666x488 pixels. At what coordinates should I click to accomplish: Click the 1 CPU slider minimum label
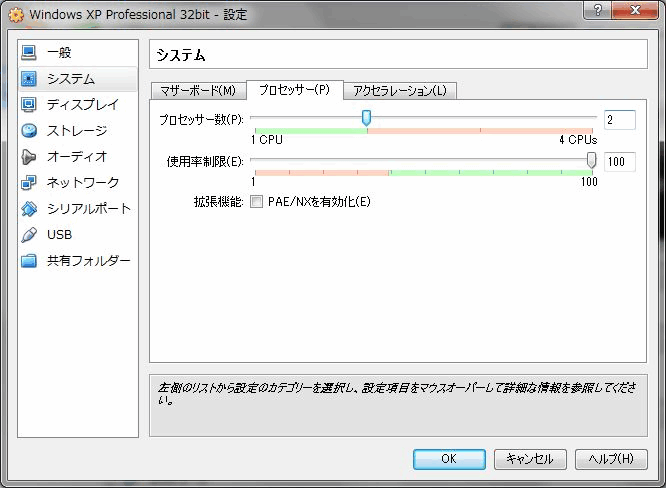[x=267, y=140]
